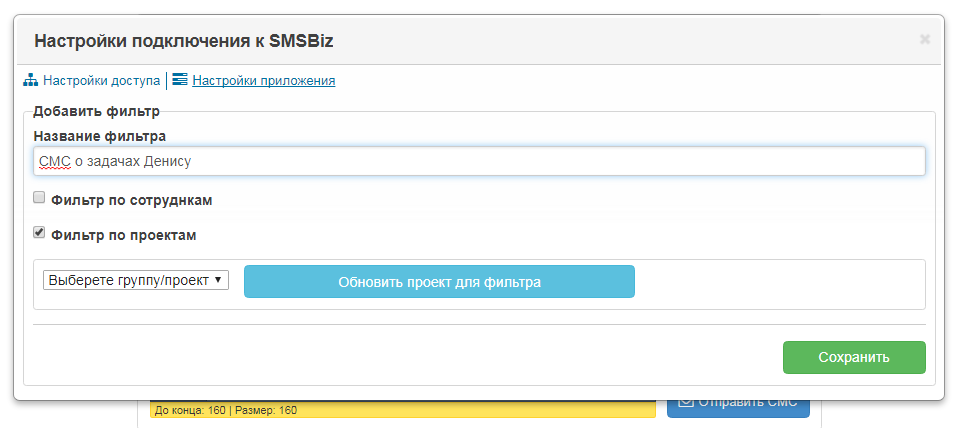
Task: Switch to Настройки приложения tab link
Action: pos(264,80)
